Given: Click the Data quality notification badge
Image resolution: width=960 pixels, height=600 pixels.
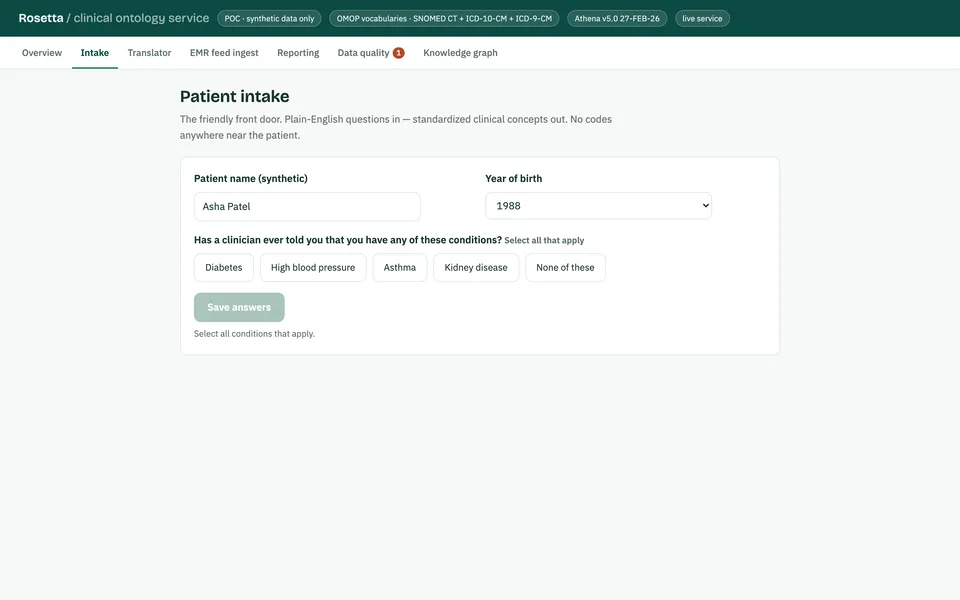Looking at the screenshot, I should pos(399,53).
